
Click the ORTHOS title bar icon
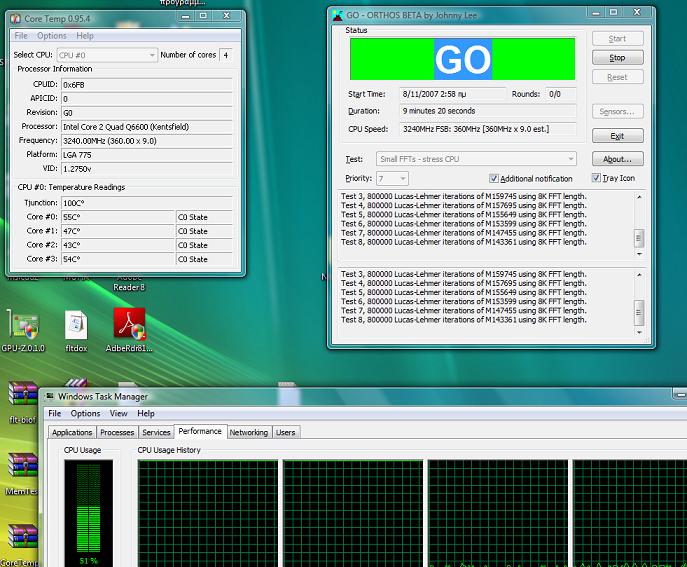338,15
